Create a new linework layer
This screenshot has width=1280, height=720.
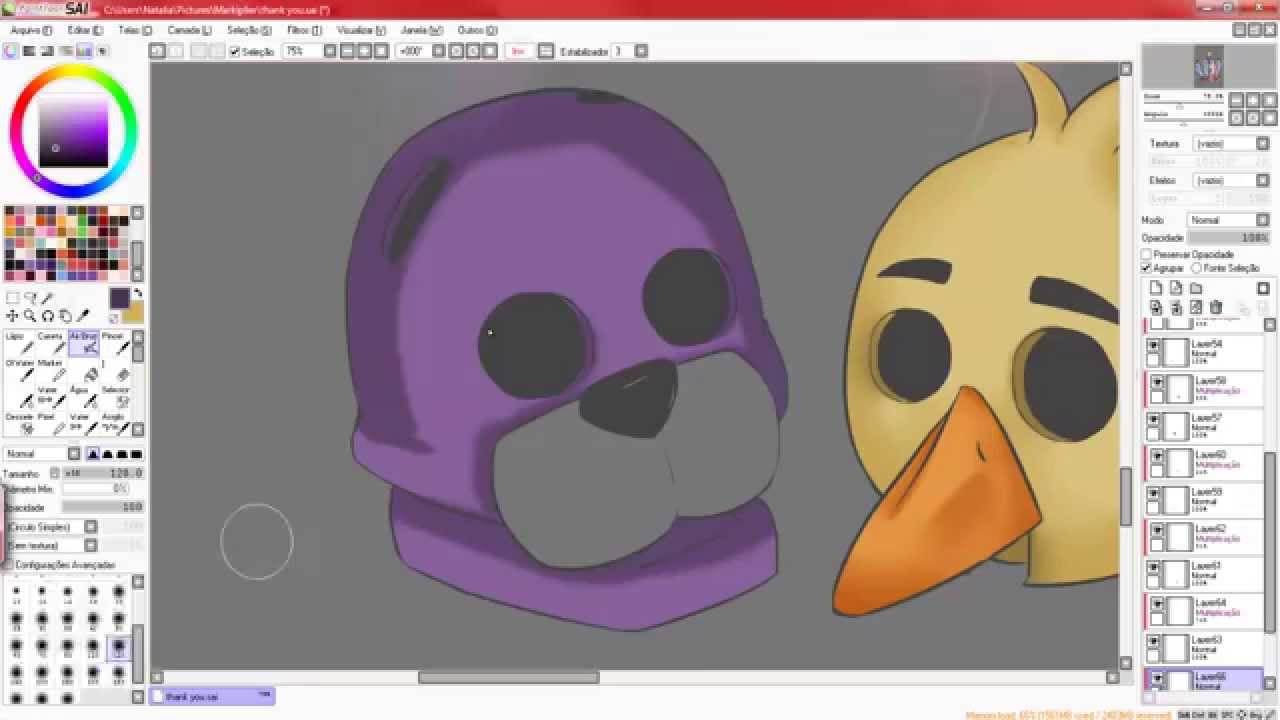[1176, 288]
